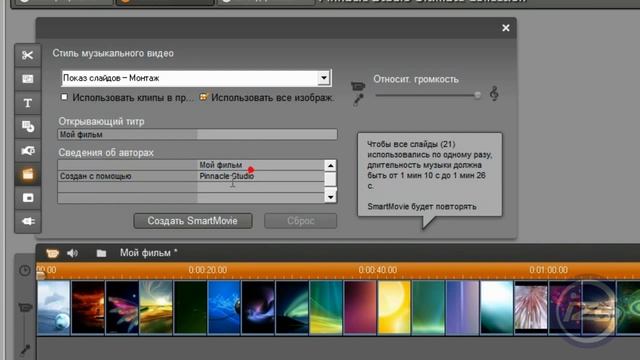Open the title text tool (T icon)
This screenshot has width=640, height=360.
coord(28,103)
